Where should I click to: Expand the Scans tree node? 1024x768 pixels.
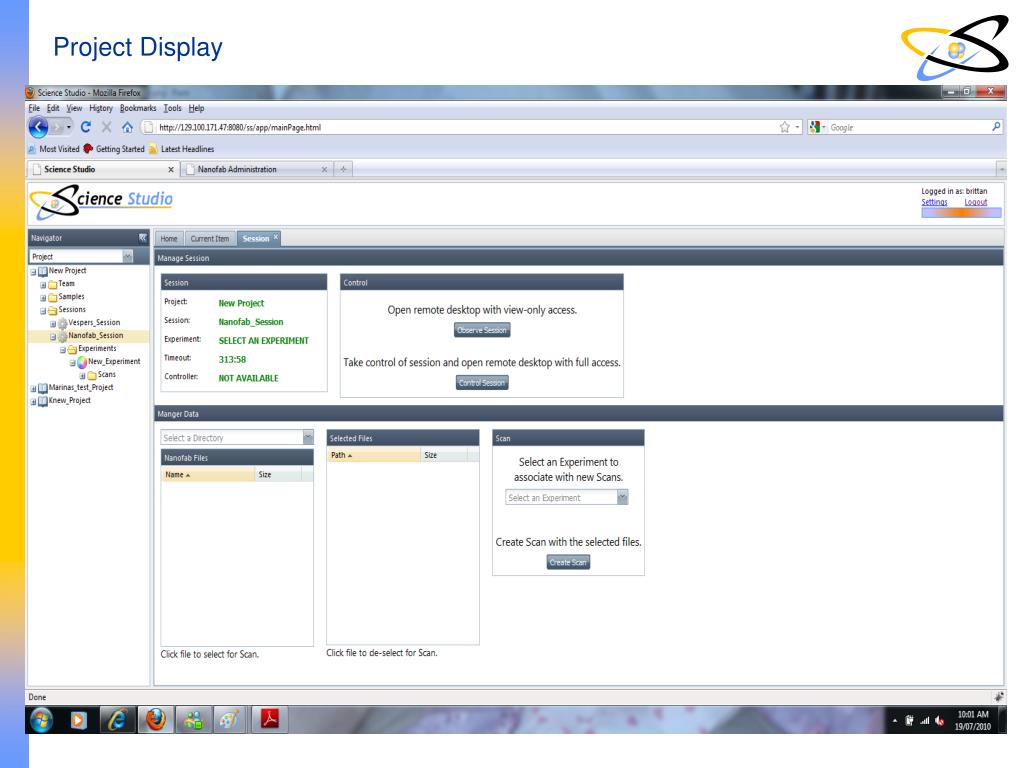point(82,376)
